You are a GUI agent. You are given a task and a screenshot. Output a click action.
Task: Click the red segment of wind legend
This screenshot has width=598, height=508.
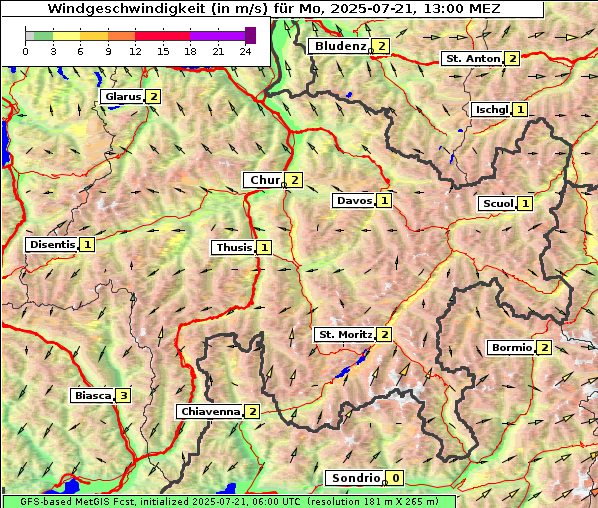coord(162,36)
